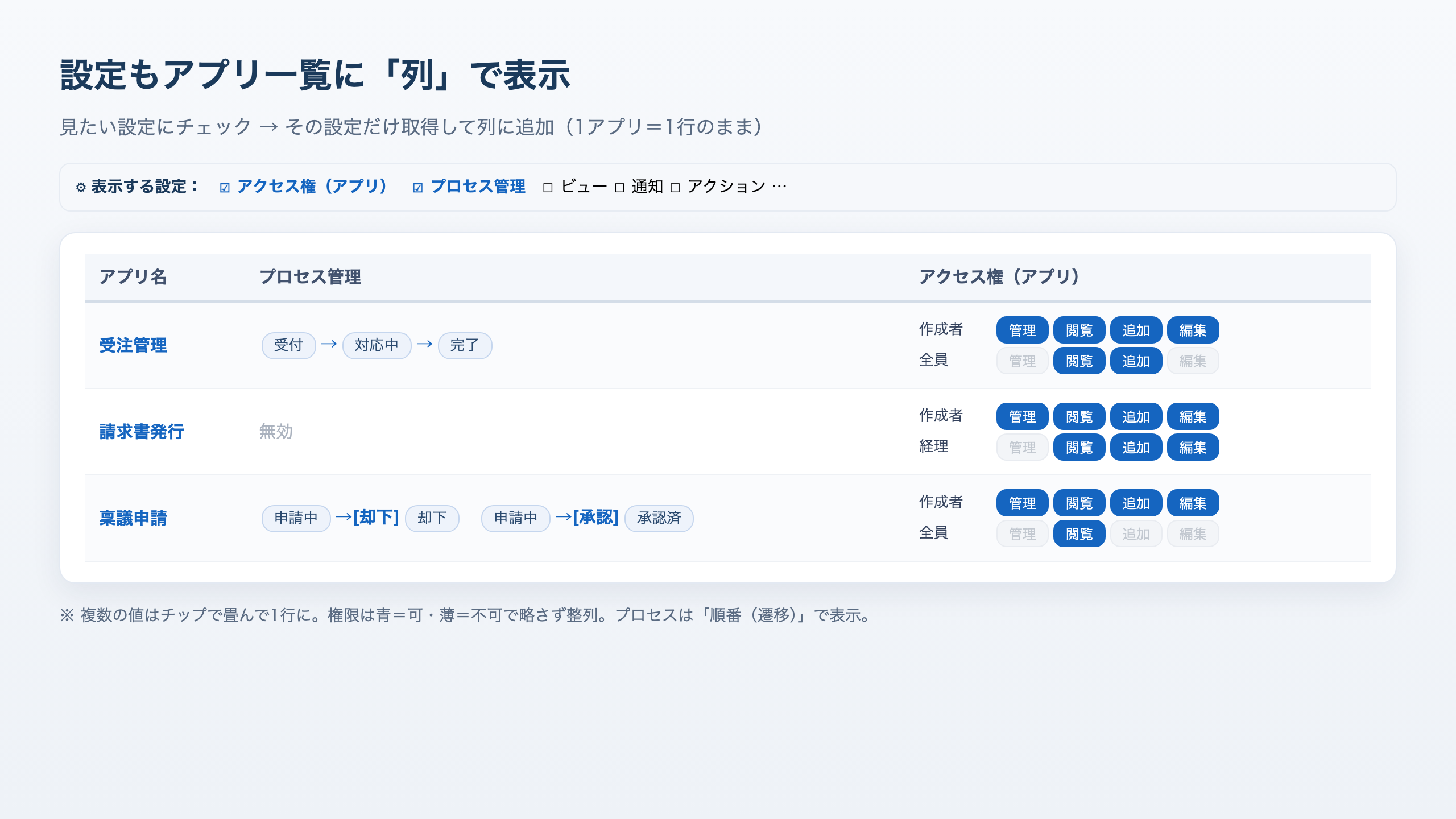Click 全員 label in 受注管理 row

click(x=933, y=359)
